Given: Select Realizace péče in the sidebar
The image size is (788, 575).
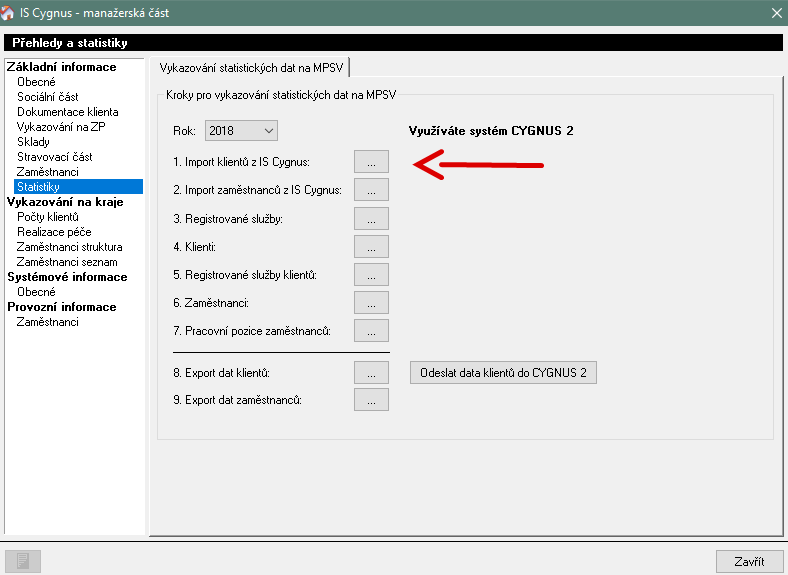Looking at the screenshot, I should pos(54,232).
